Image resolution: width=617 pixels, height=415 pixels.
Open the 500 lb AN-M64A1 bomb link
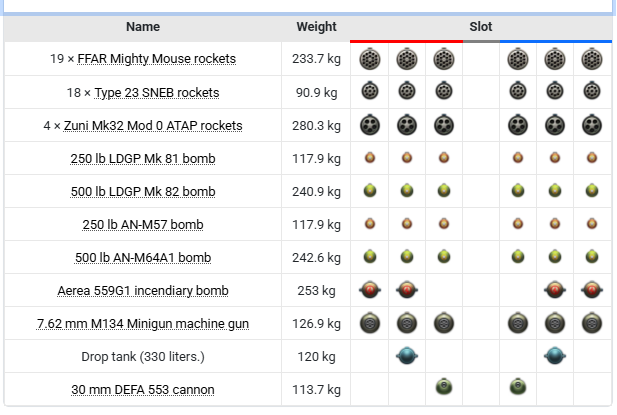pos(143,258)
